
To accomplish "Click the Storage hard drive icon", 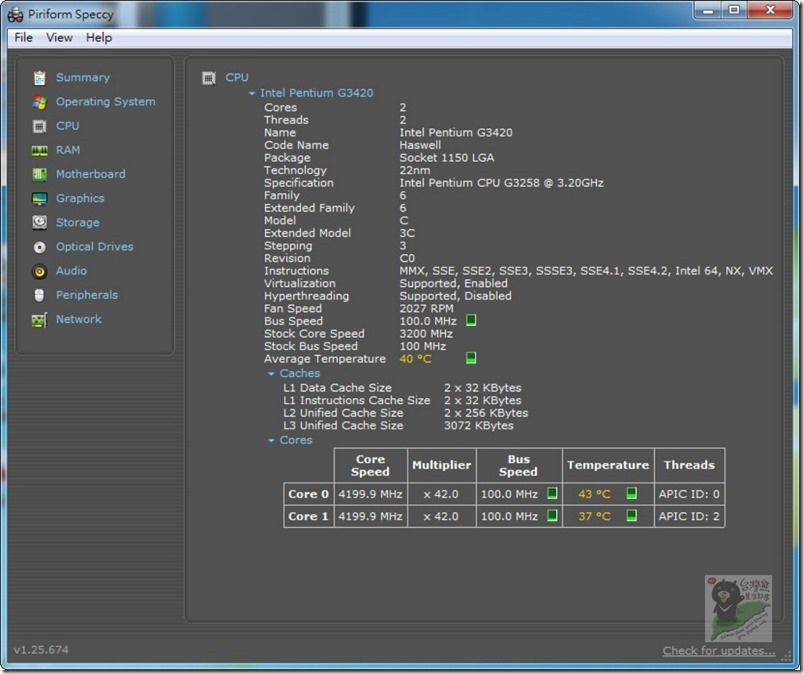I will tap(39, 222).
